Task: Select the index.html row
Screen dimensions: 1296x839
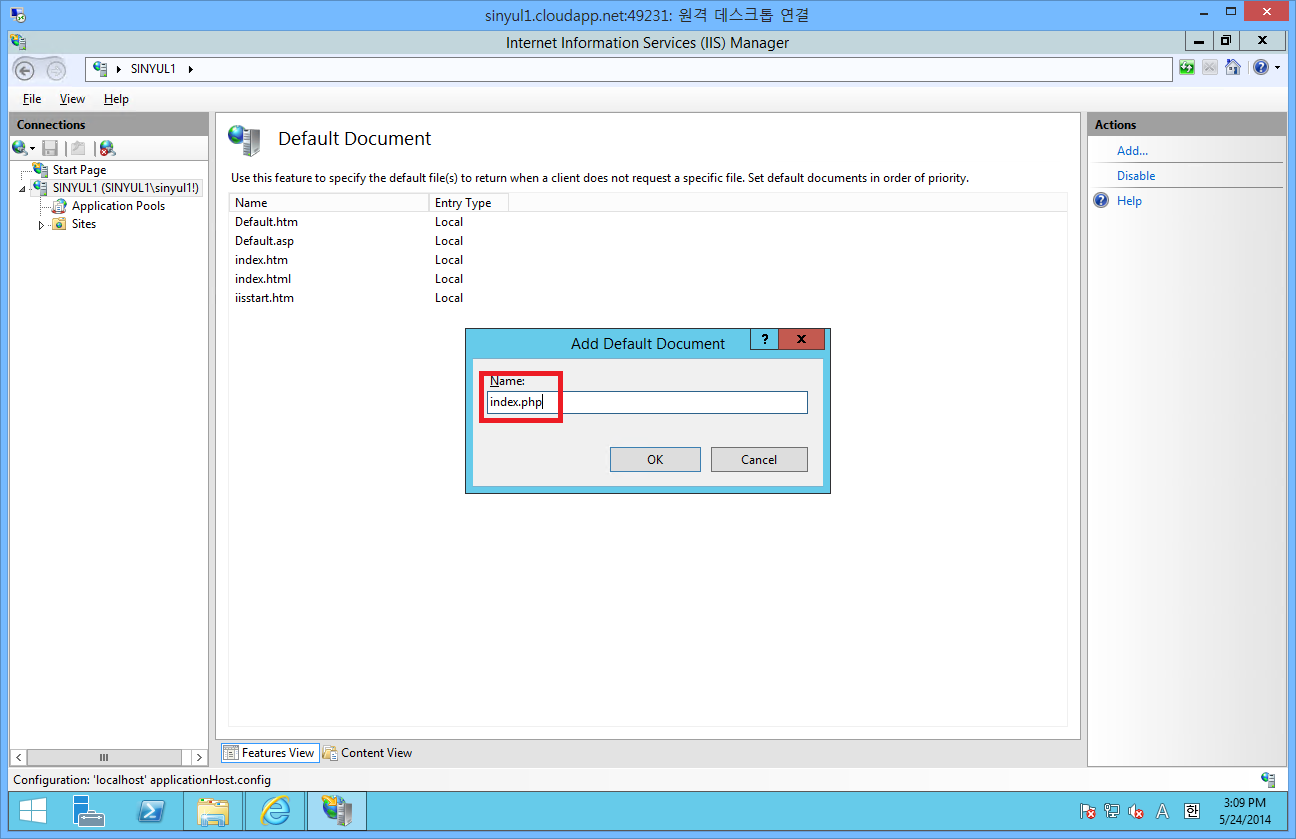Action: pos(647,279)
